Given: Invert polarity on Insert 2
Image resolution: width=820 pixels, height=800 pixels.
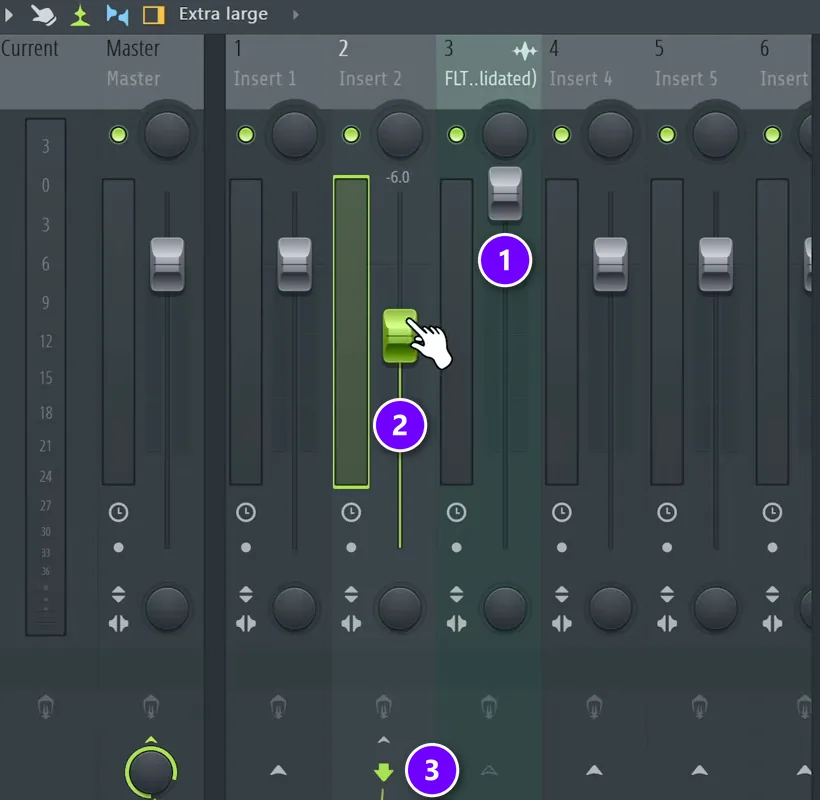Looking at the screenshot, I should [x=351, y=595].
